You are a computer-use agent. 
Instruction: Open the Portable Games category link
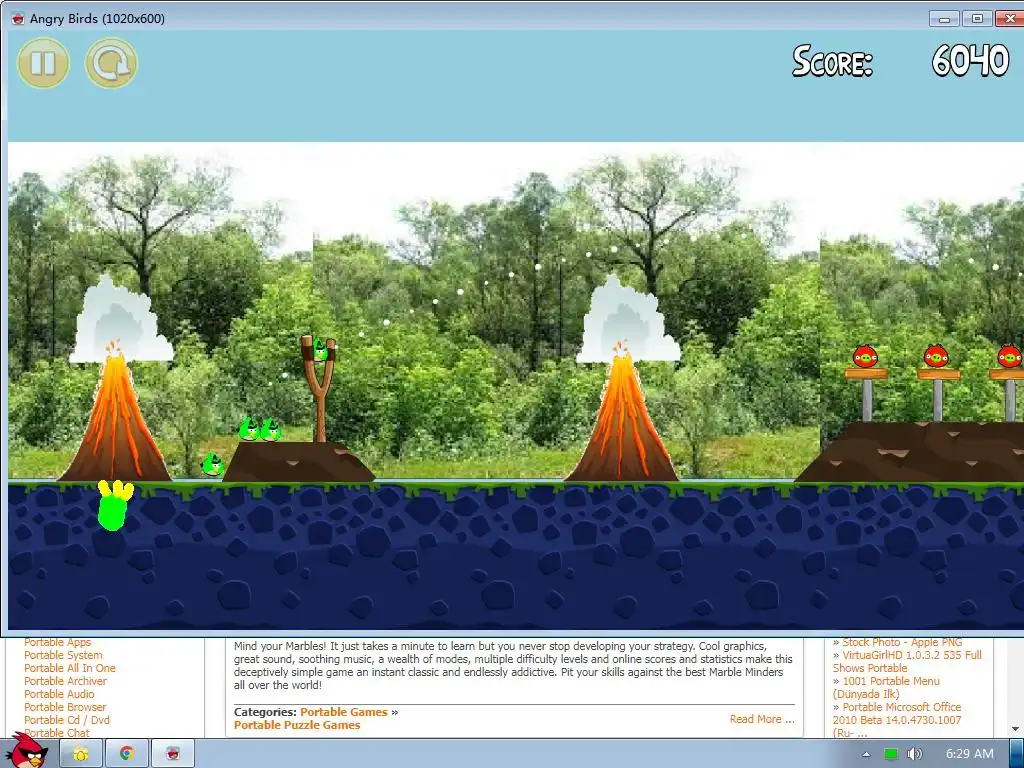pyautogui.click(x=344, y=712)
